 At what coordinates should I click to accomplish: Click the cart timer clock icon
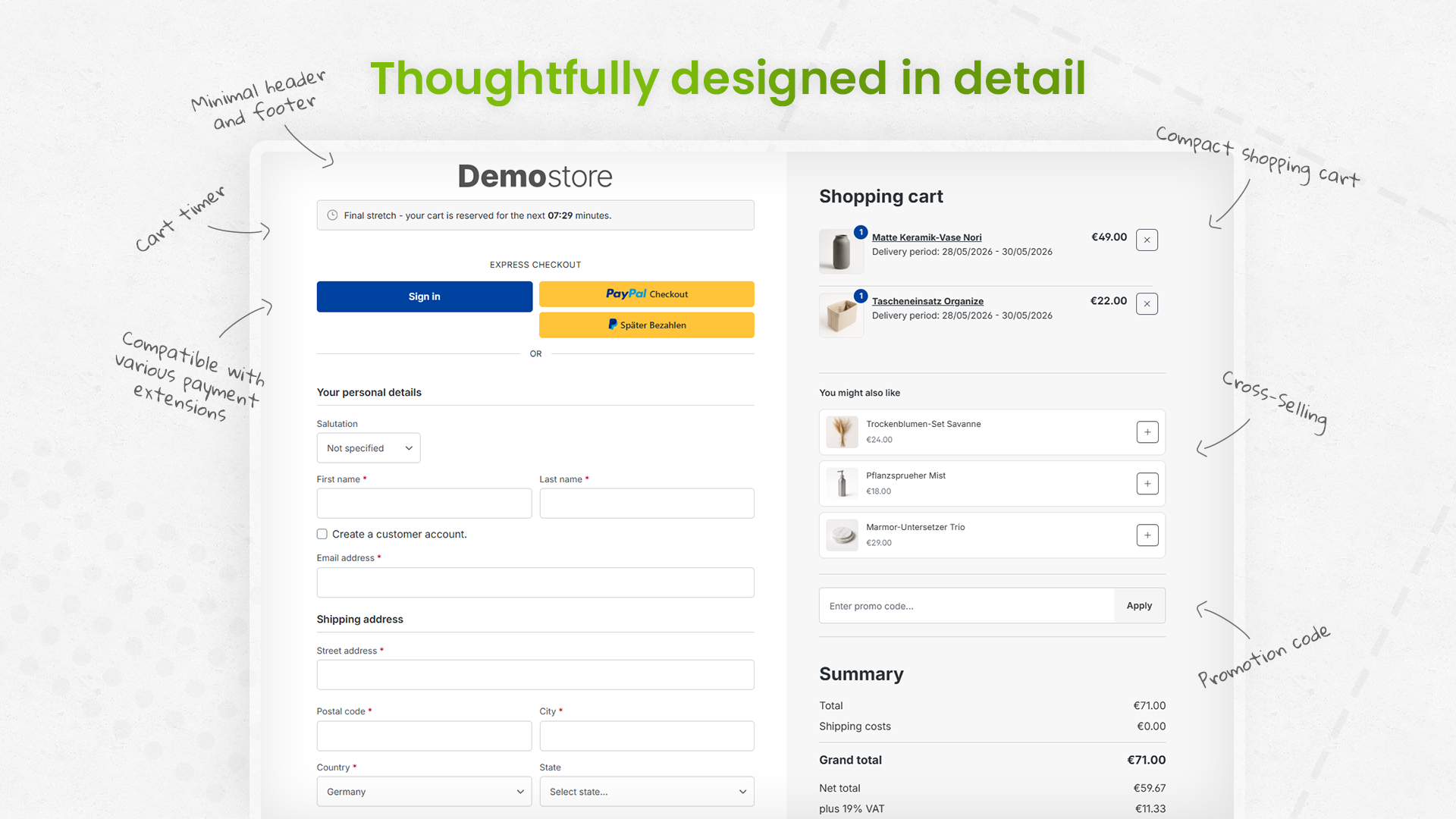pyautogui.click(x=332, y=215)
